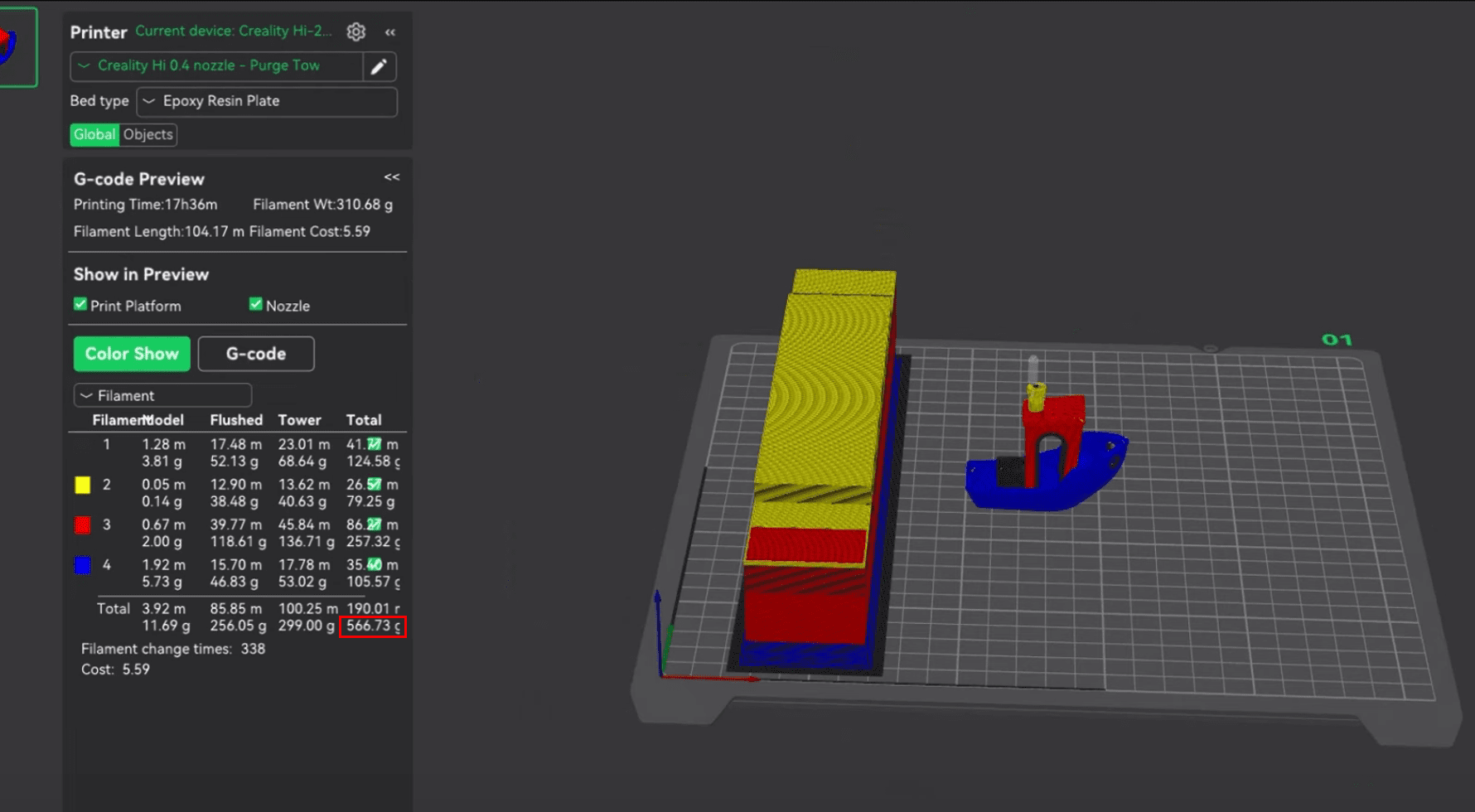The image size is (1475, 812).
Task: Collapse the Printer panel arrows
Action: (390, 32)
